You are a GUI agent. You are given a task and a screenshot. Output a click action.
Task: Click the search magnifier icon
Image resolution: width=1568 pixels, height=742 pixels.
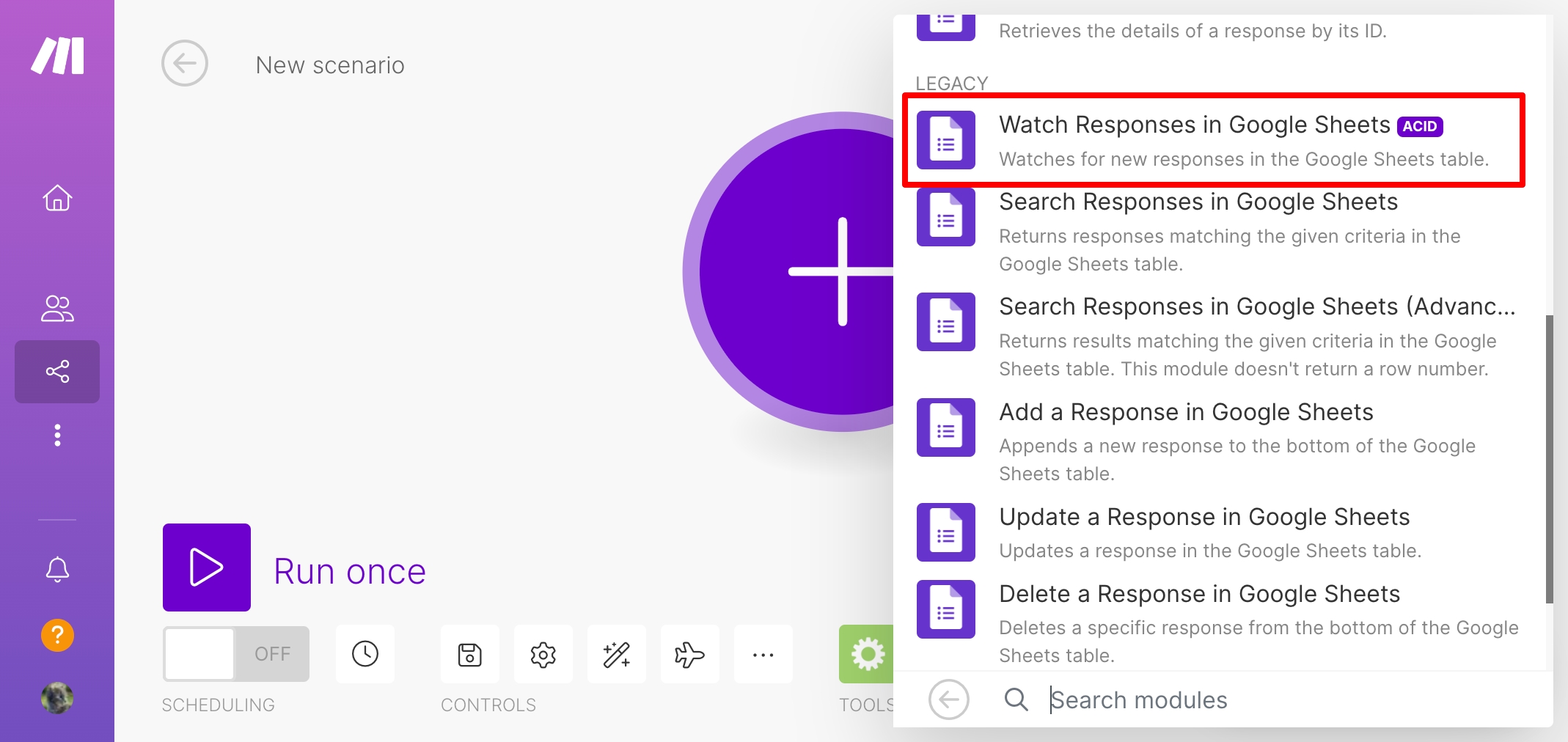1016,699
